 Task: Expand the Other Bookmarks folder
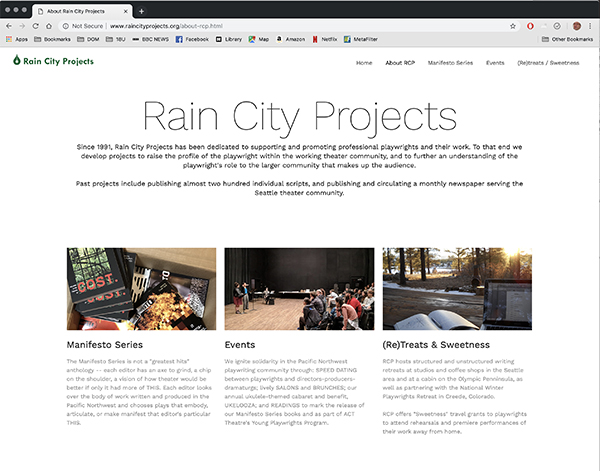pos(567,39)
